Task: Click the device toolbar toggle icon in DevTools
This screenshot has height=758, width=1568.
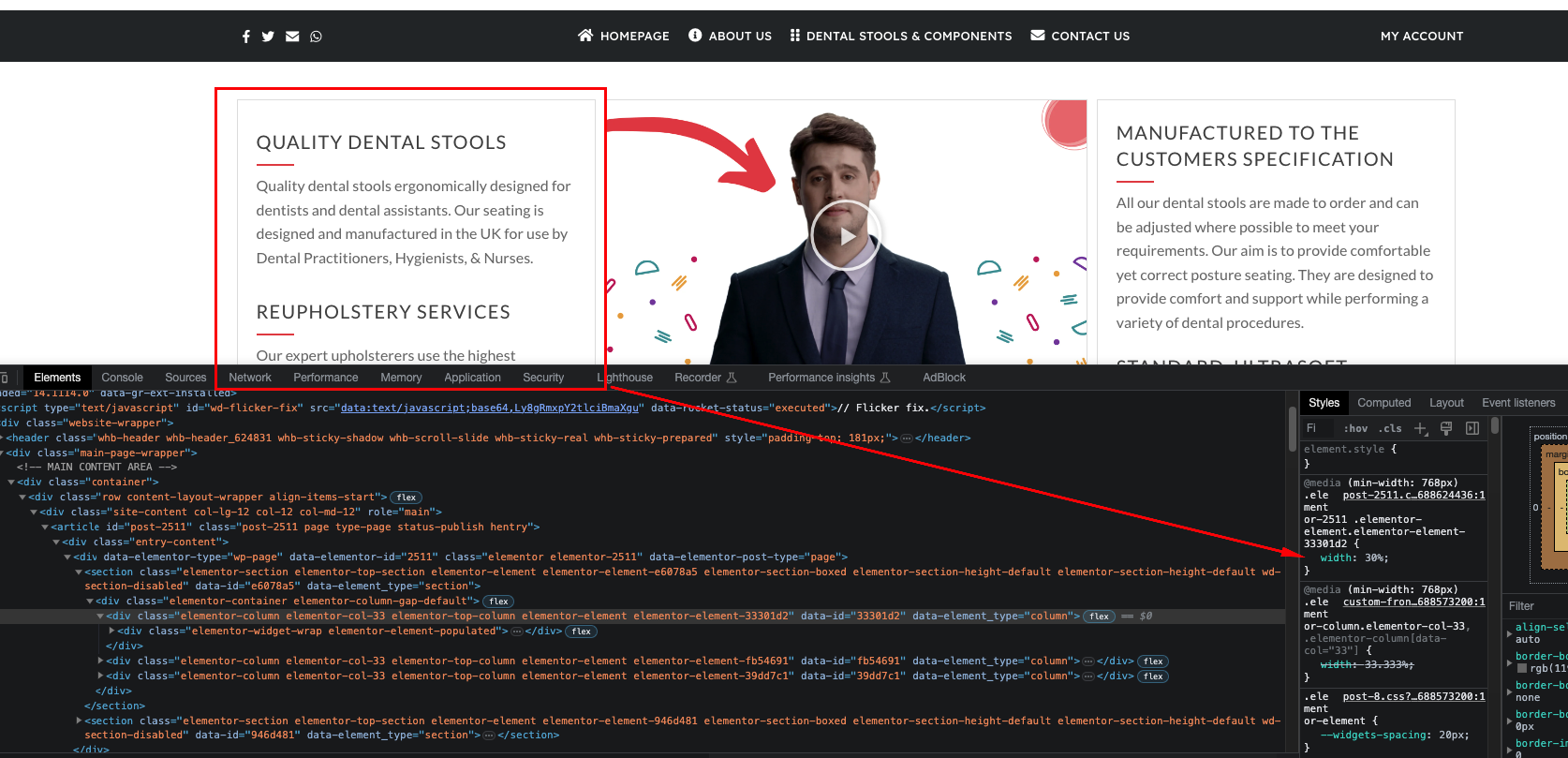Action: 5,378
